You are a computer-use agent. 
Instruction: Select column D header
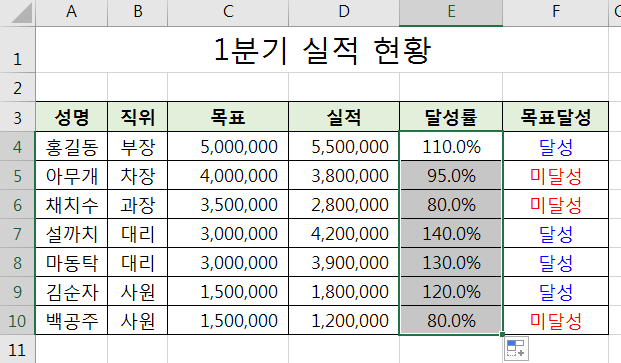pyautogui.click(x=344, y=13)
